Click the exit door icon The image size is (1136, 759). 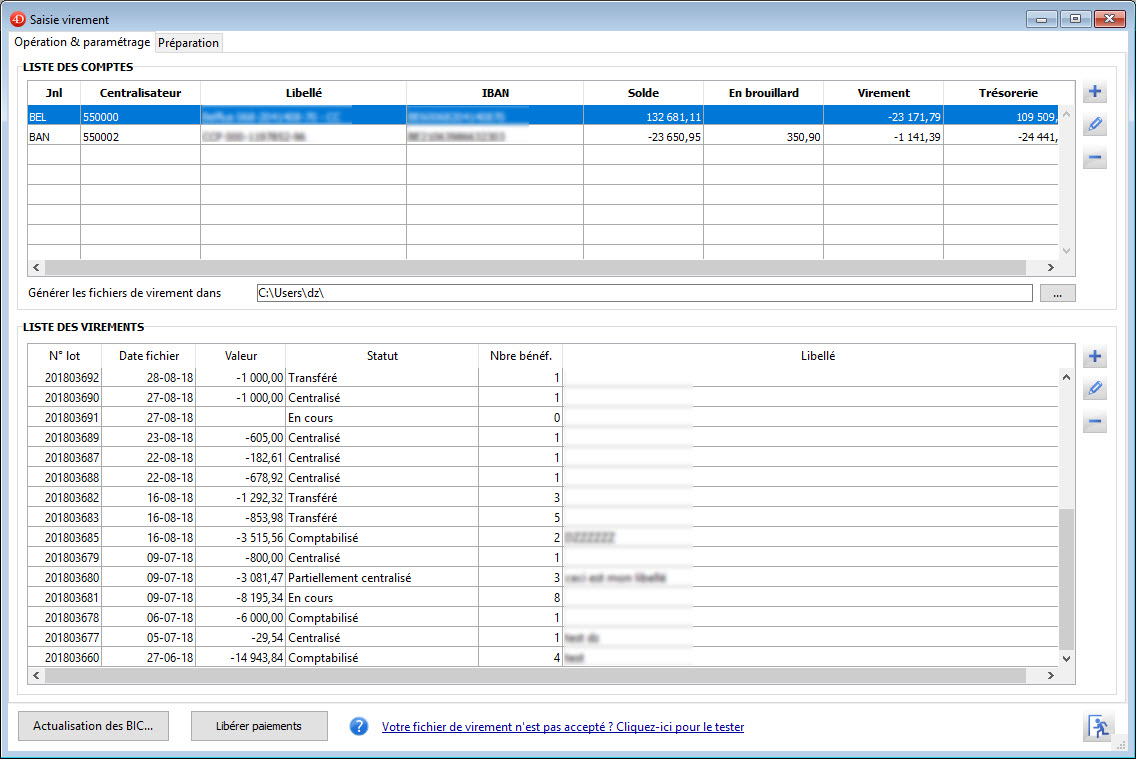1098,727
